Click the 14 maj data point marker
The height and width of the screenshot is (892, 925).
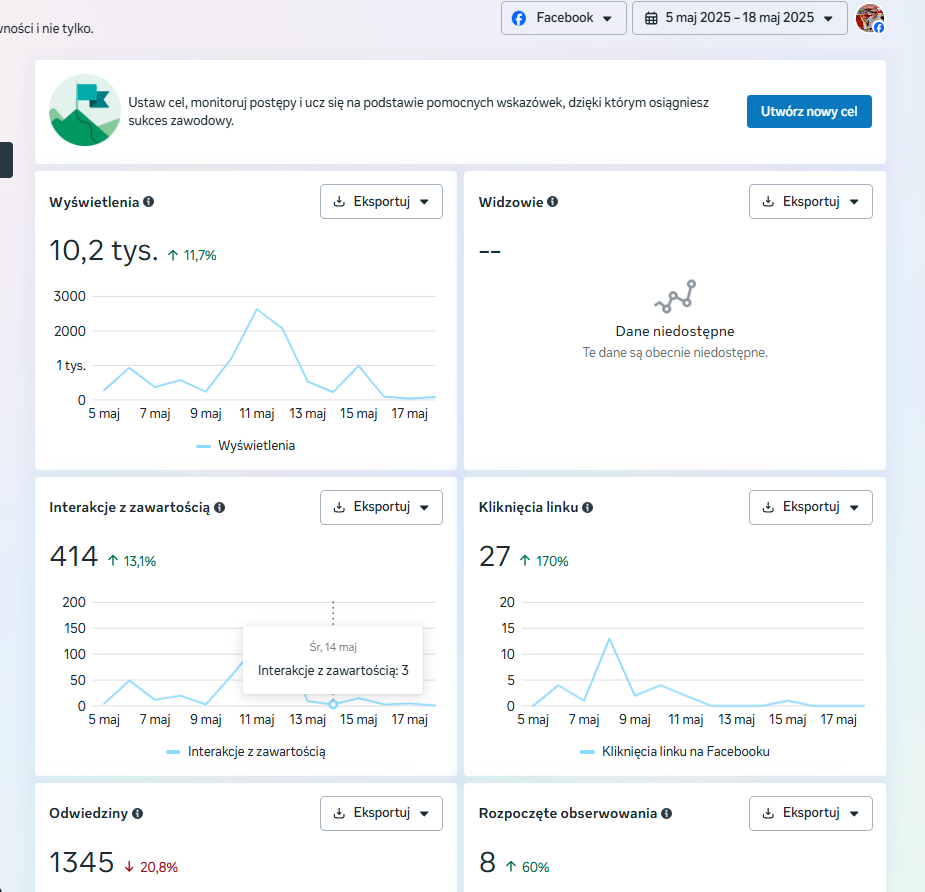[333, 705]
